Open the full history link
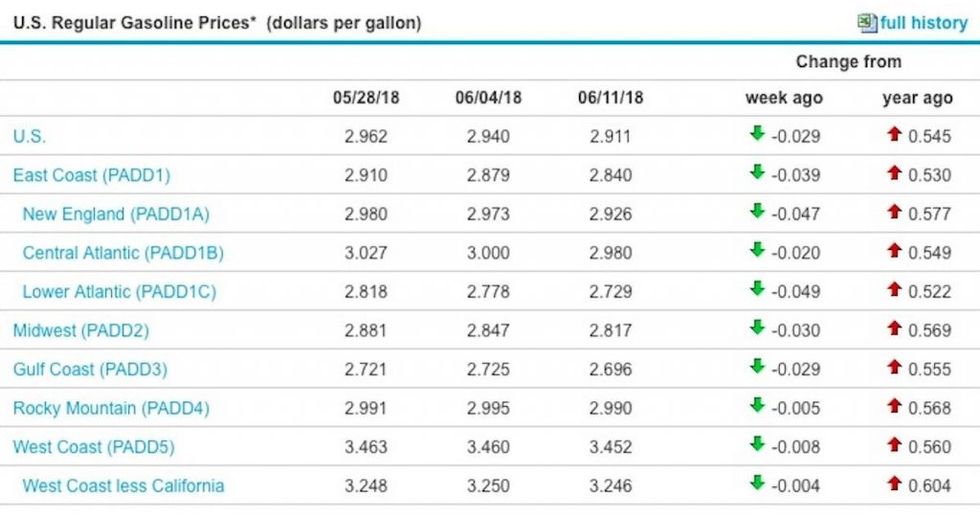This screenshot has height=518, width=980. click(x=923, y=22)
